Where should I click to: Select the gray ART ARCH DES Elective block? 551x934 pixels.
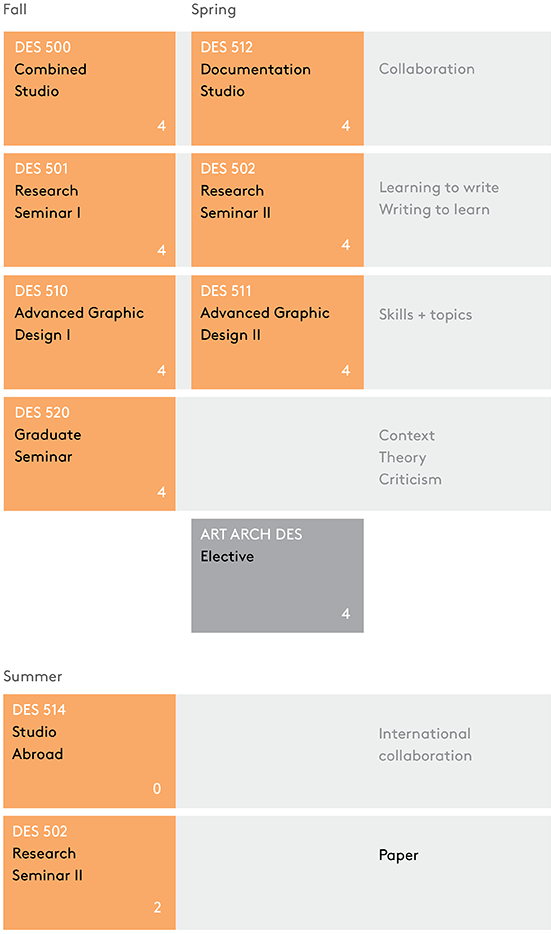(x=277, y=575)
